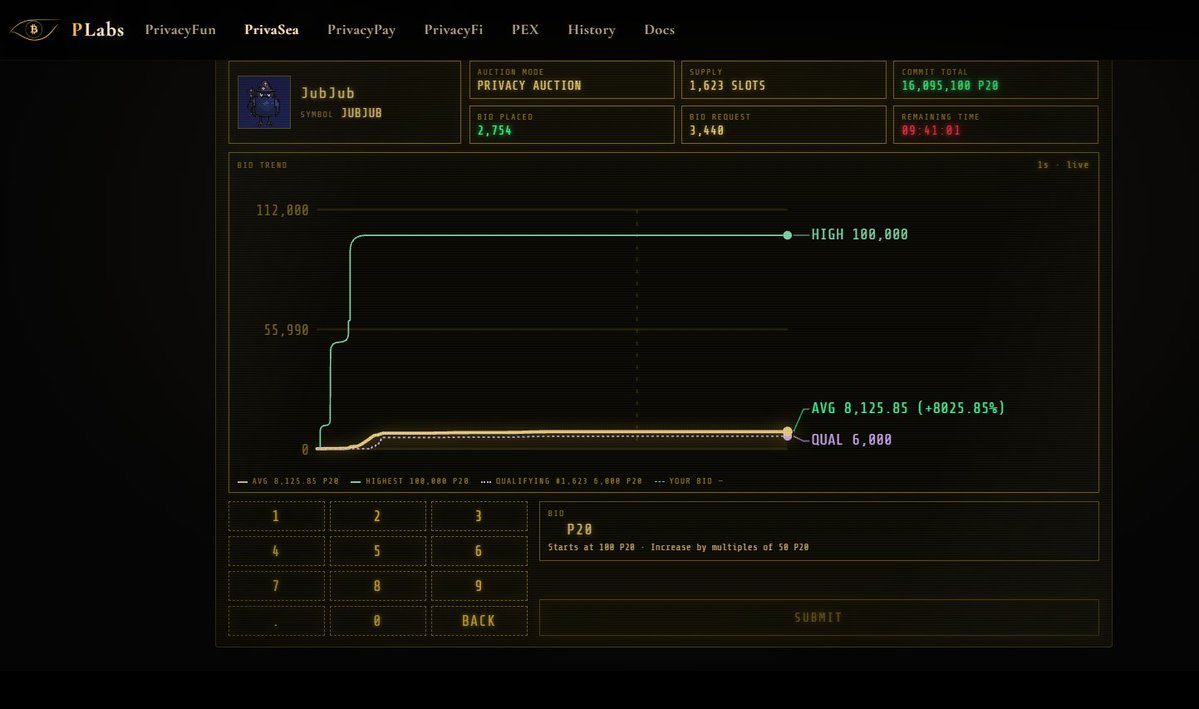Click the SUBMIT bid button
Screen dimensions: 1199x709
(x=819, y=617)
